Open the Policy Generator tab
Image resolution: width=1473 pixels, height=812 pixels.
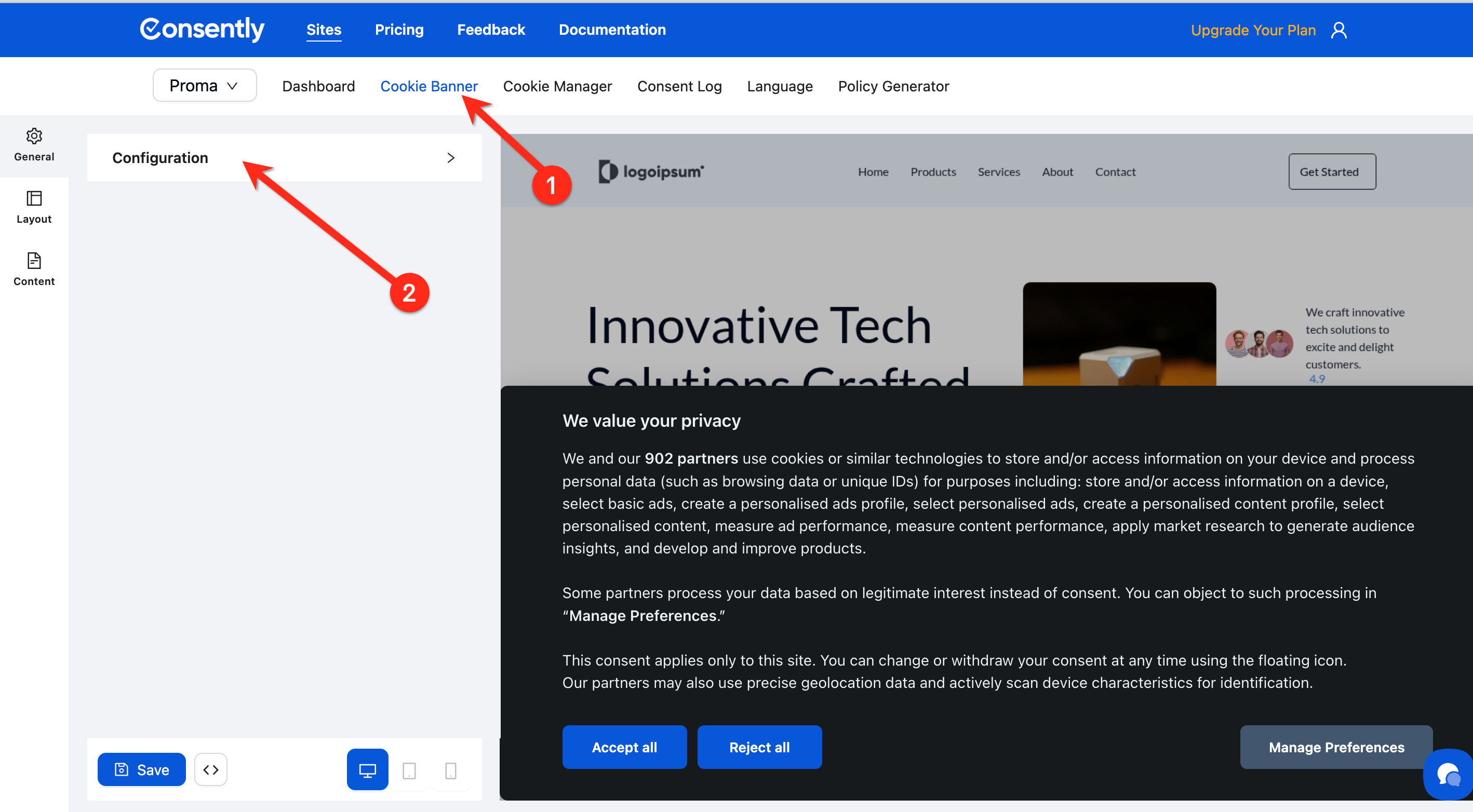(893, 86)
